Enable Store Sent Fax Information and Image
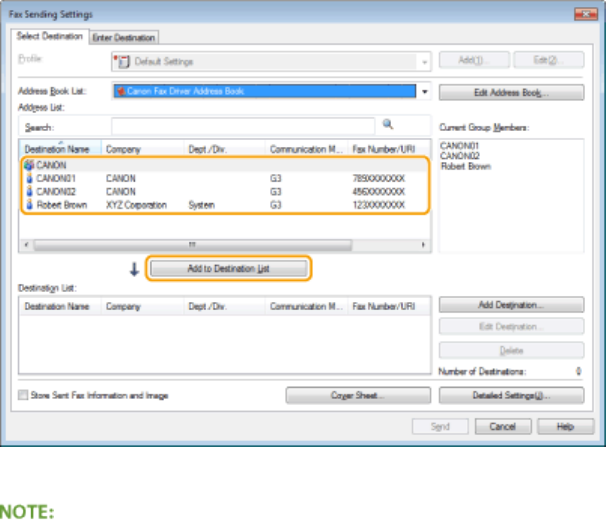Viewport: 606px width, 524px height. pyautogui.click(x=23, y=395)
